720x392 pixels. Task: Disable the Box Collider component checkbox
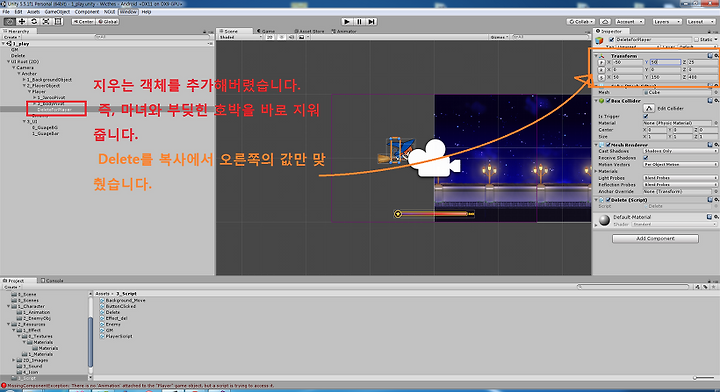click(608, 101)
